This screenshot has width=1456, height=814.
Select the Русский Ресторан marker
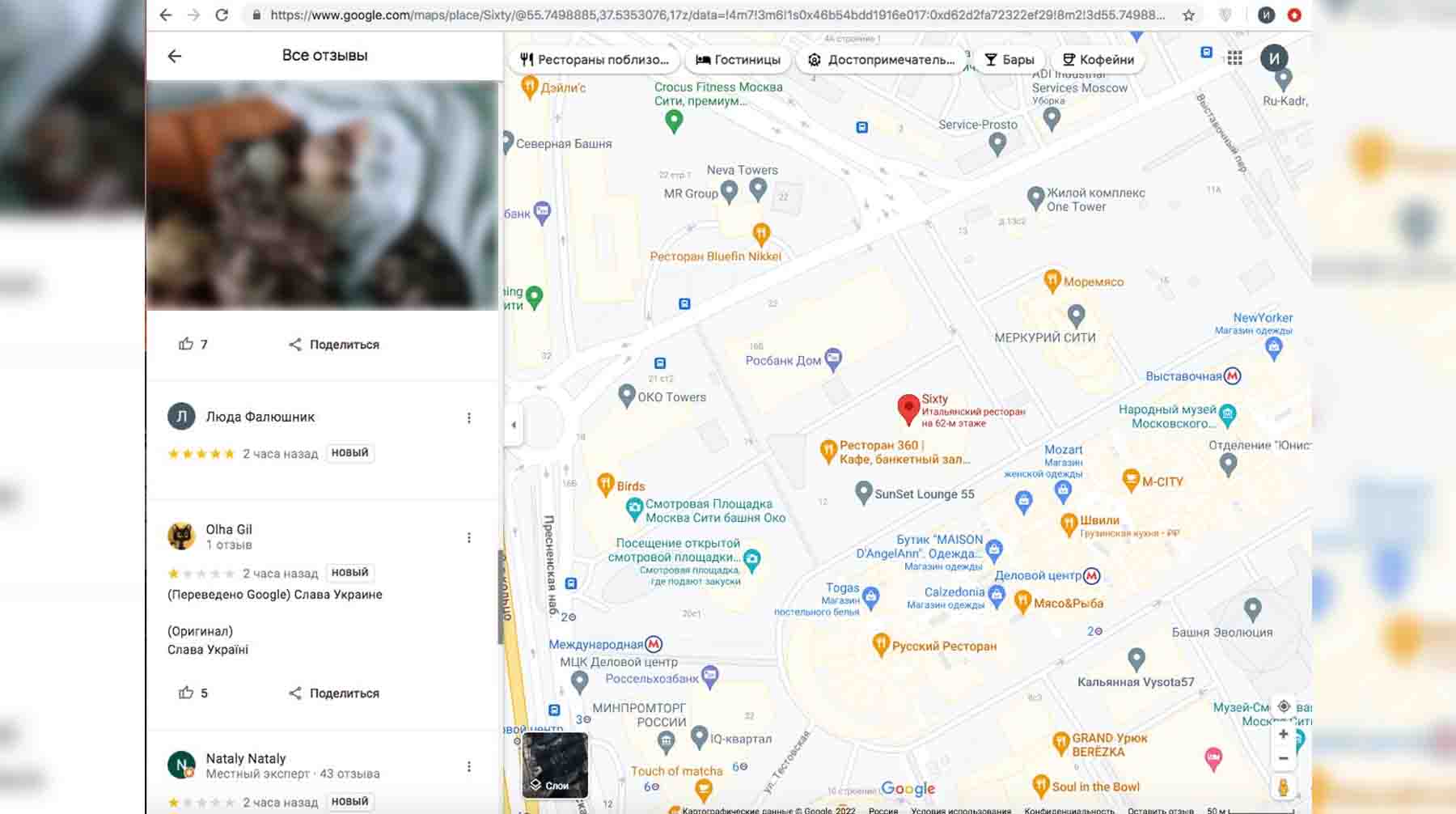click(x=881, y=644)
